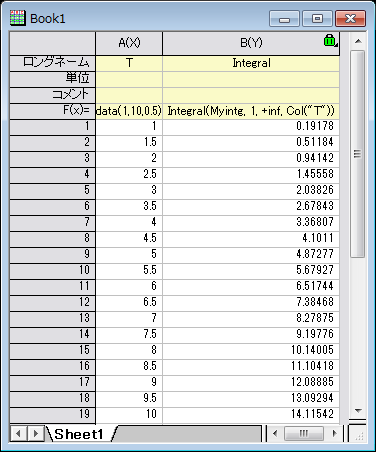Image resolution: width=376 pixels, height=452 pixels.
Task: Click the long name cell 'T'
Action: click(x=129, y=63)
